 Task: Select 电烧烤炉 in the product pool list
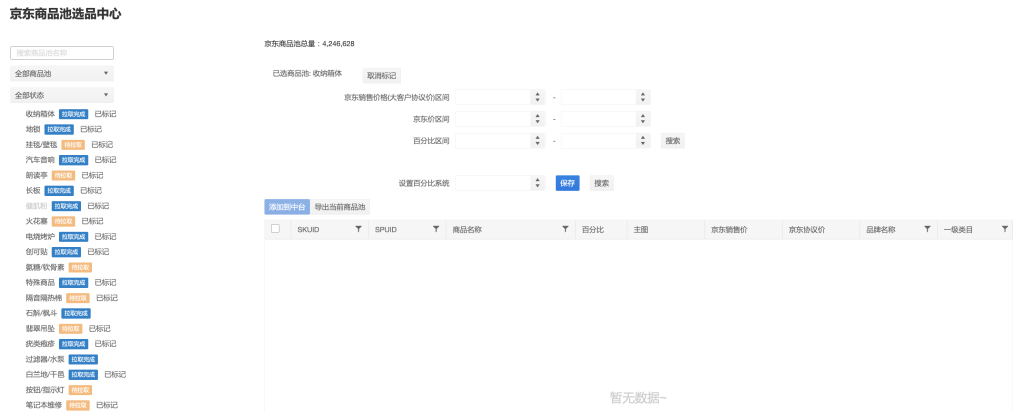pyautogui.click(x=40, y=237)
